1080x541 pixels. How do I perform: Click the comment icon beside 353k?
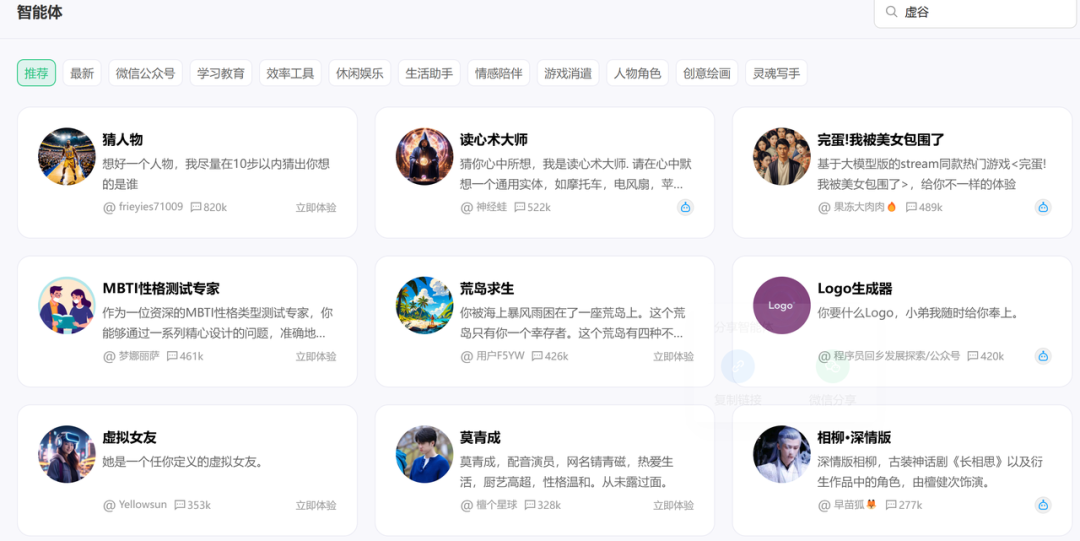(x=180, y=505)
